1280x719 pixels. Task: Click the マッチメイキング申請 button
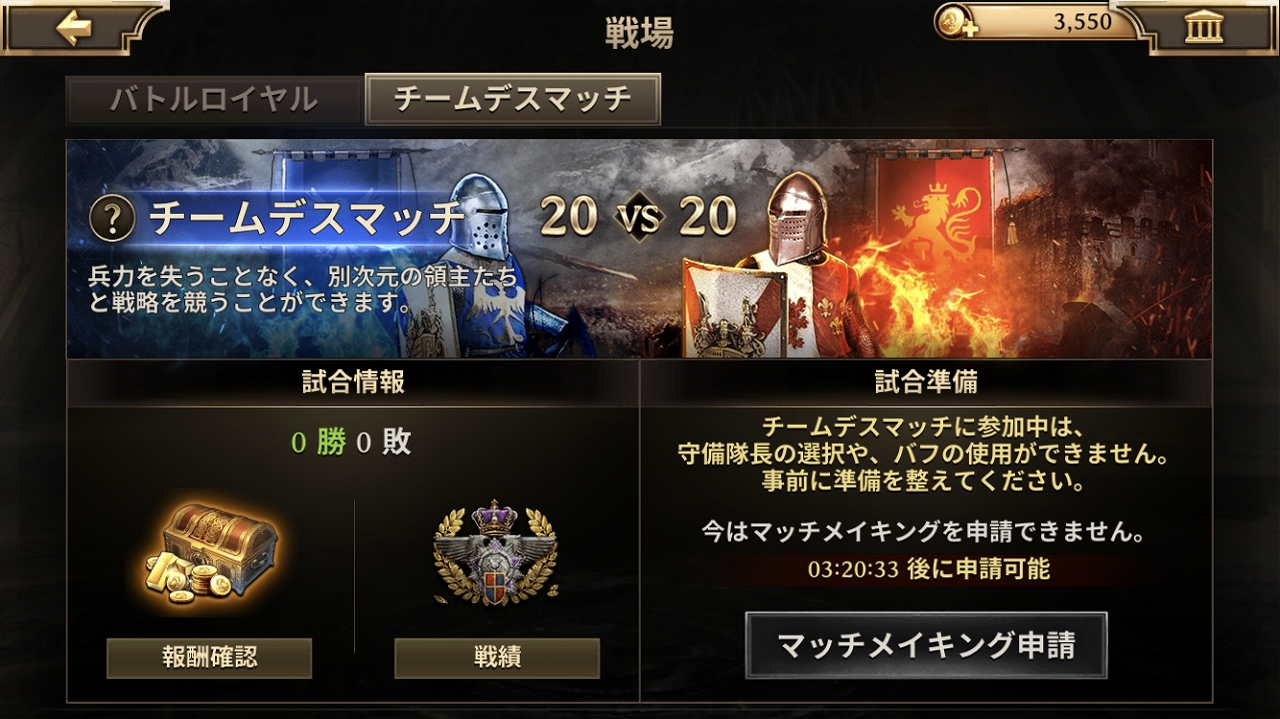pos(926,646)
